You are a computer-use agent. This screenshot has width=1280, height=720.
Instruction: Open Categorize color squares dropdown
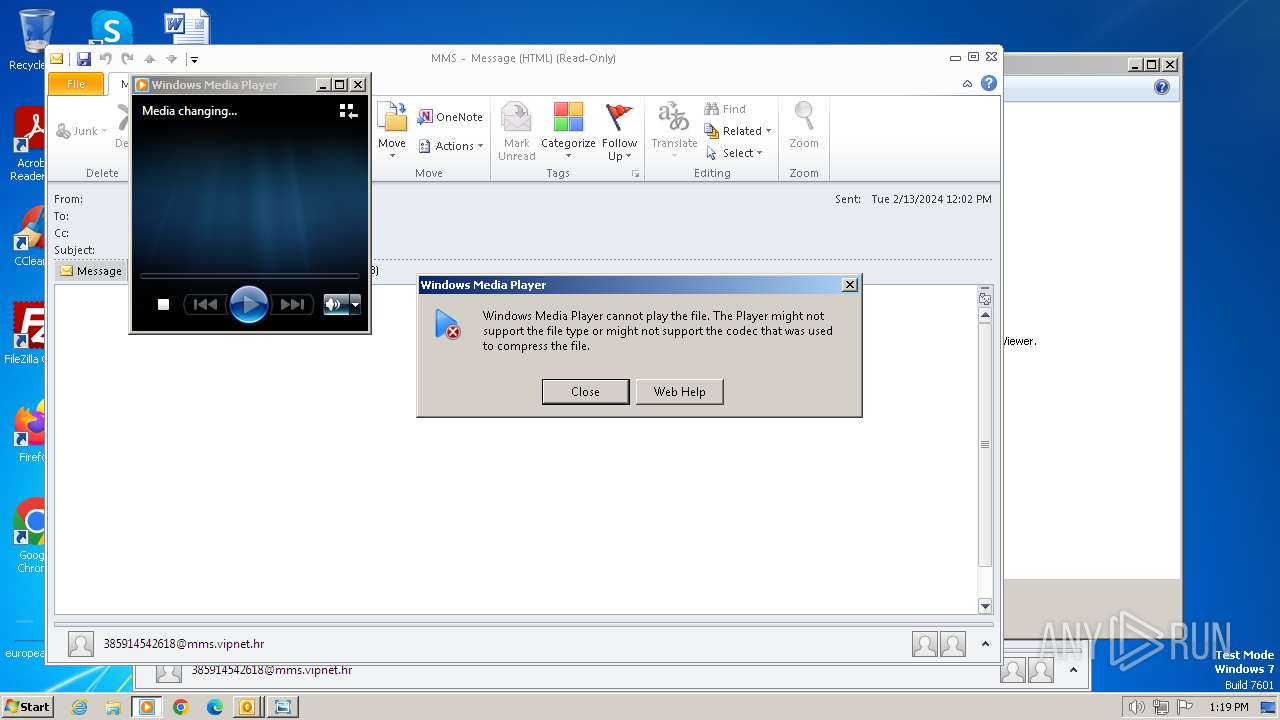(x=568, y=130)
